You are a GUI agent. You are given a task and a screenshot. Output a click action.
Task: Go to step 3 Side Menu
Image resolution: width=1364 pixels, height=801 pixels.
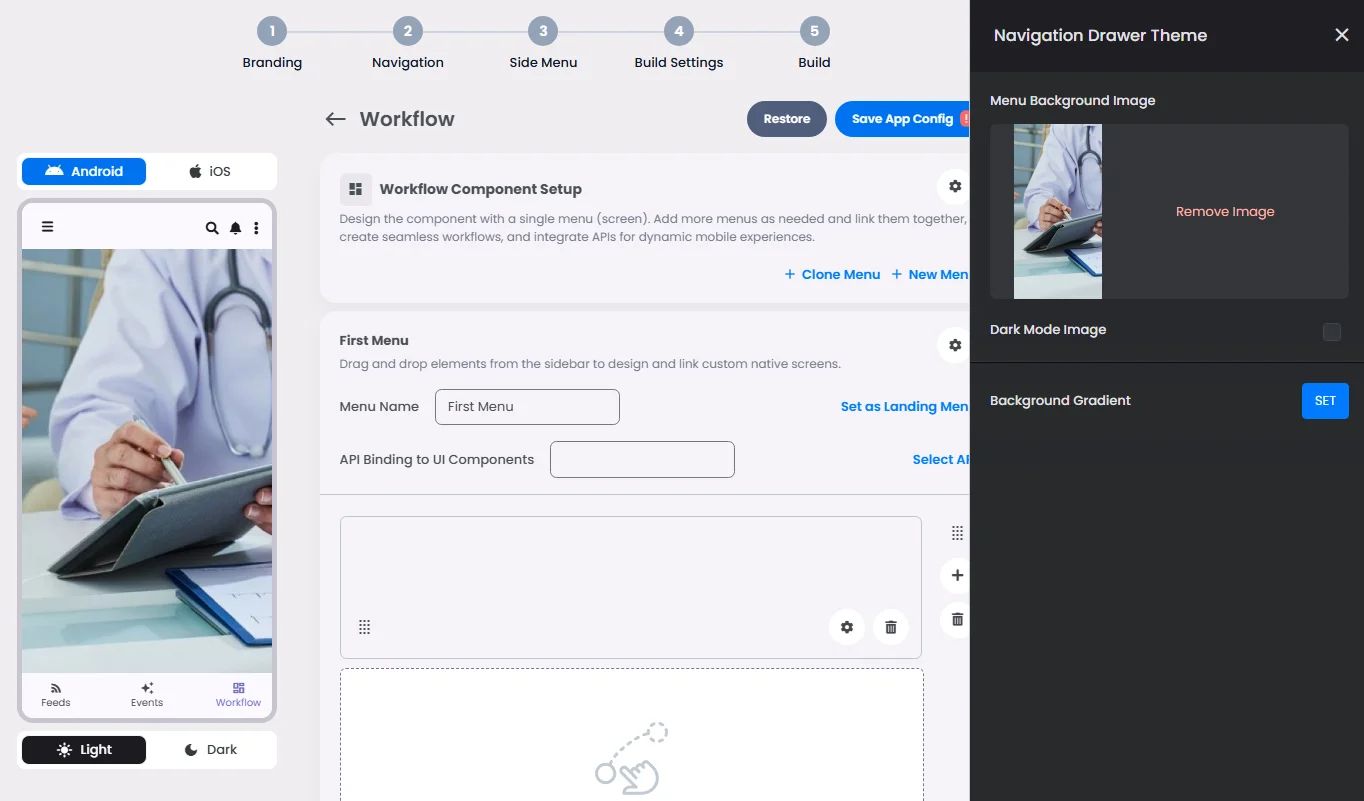click(543, 45)
